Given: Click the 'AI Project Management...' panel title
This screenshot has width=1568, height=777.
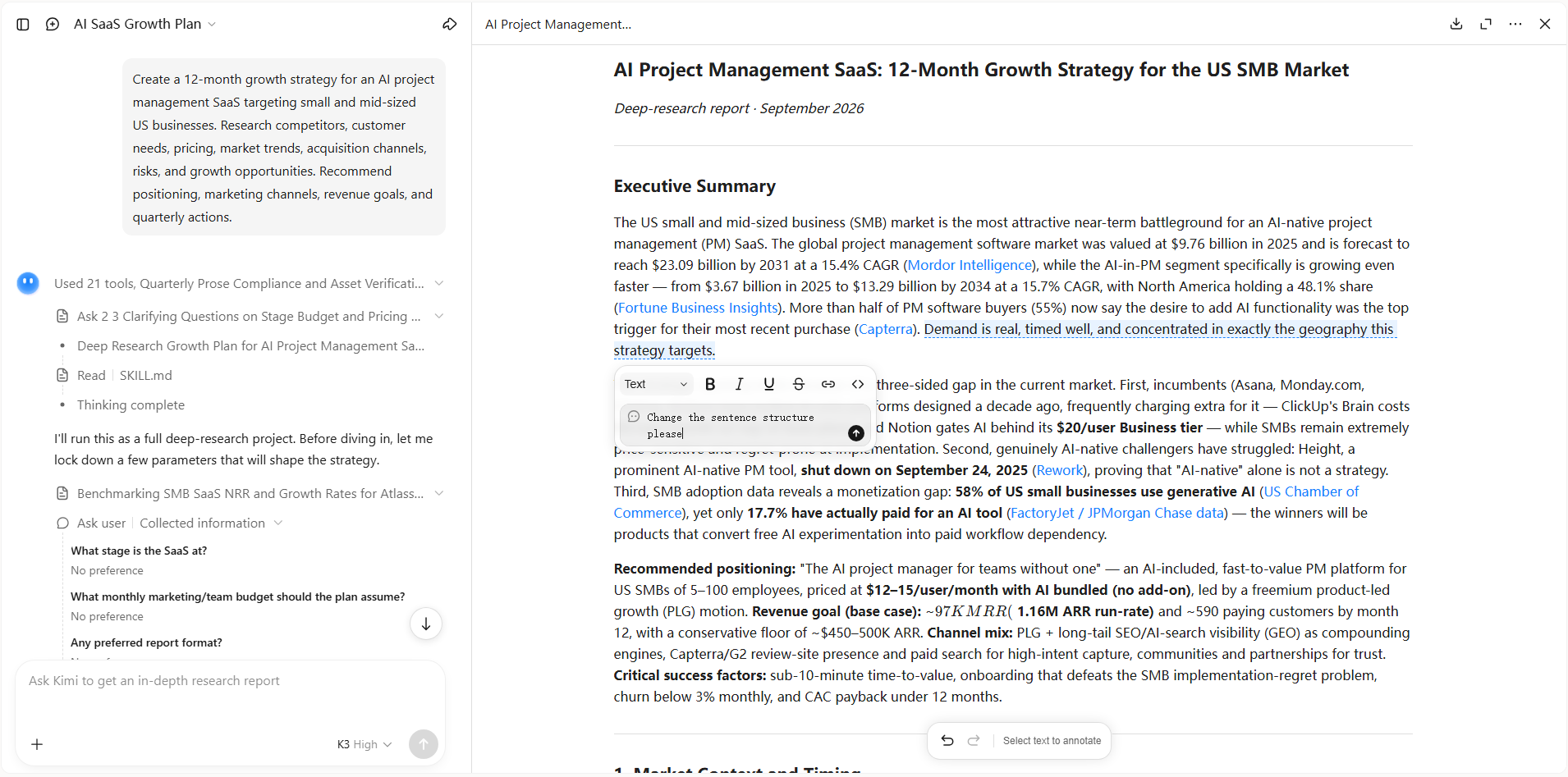Looking at the screenshot, I should pyautogui.click(x=558, y=25).
